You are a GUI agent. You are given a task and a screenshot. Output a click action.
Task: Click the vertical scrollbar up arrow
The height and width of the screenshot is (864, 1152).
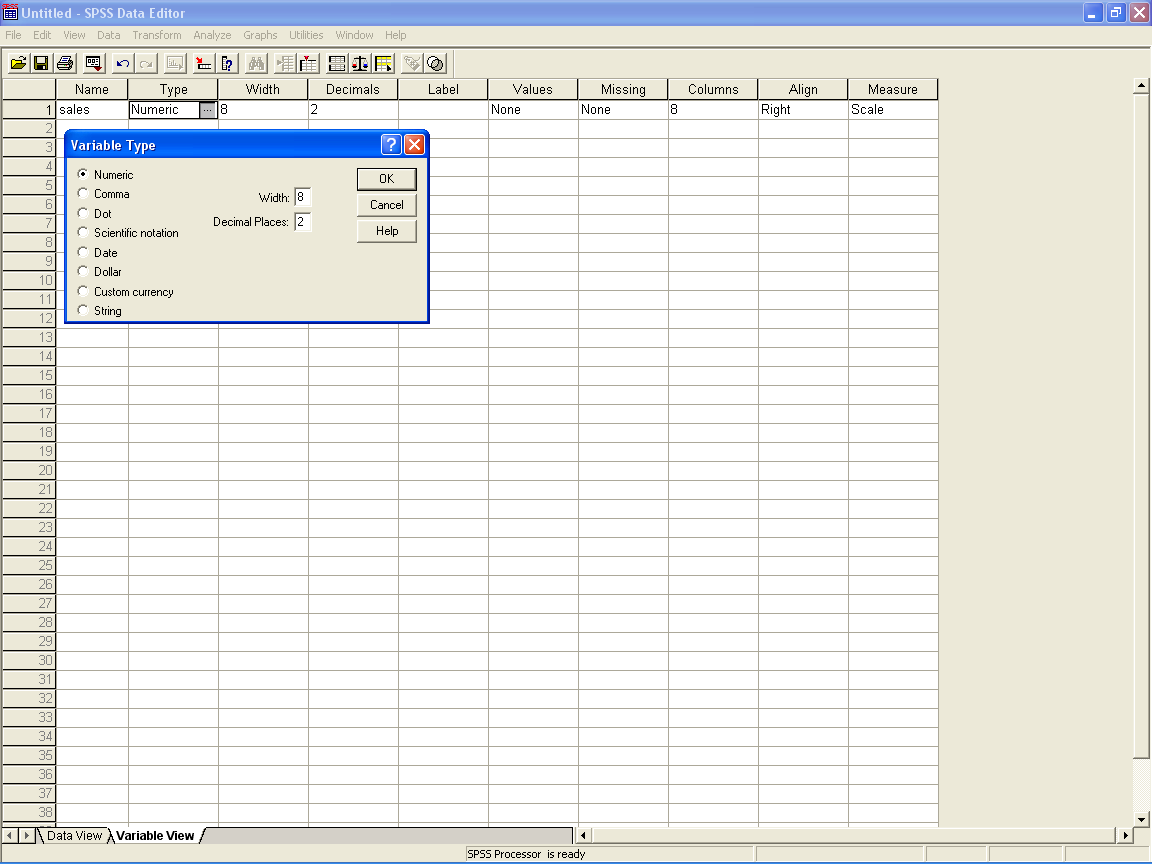[x=1141, y=86]
